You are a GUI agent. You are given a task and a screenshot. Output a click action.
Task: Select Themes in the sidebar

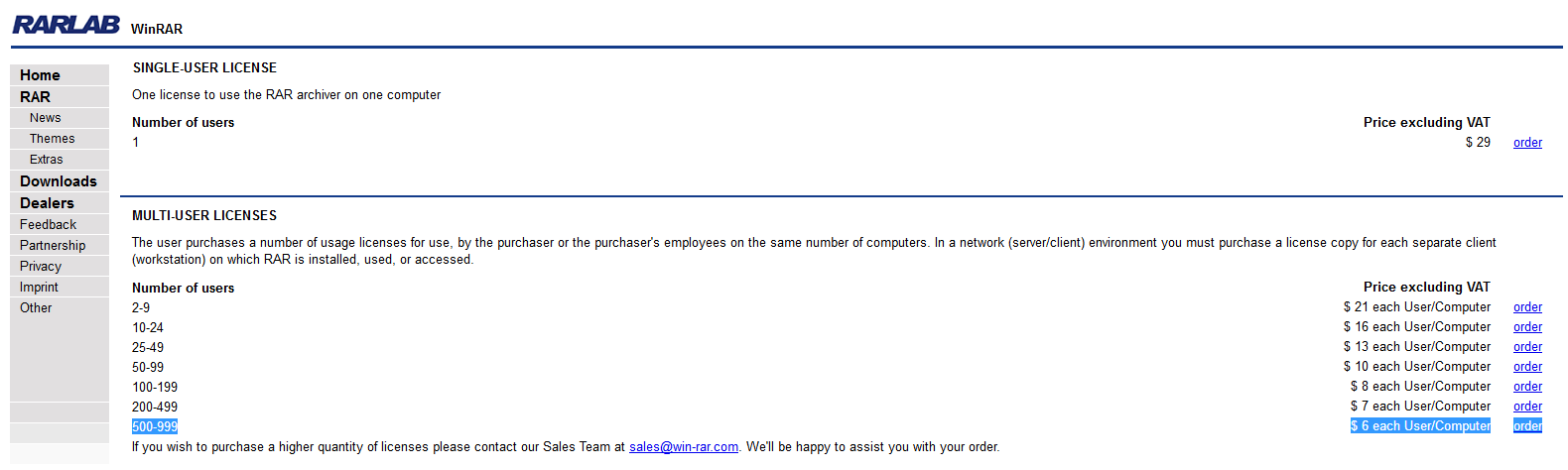52,139
